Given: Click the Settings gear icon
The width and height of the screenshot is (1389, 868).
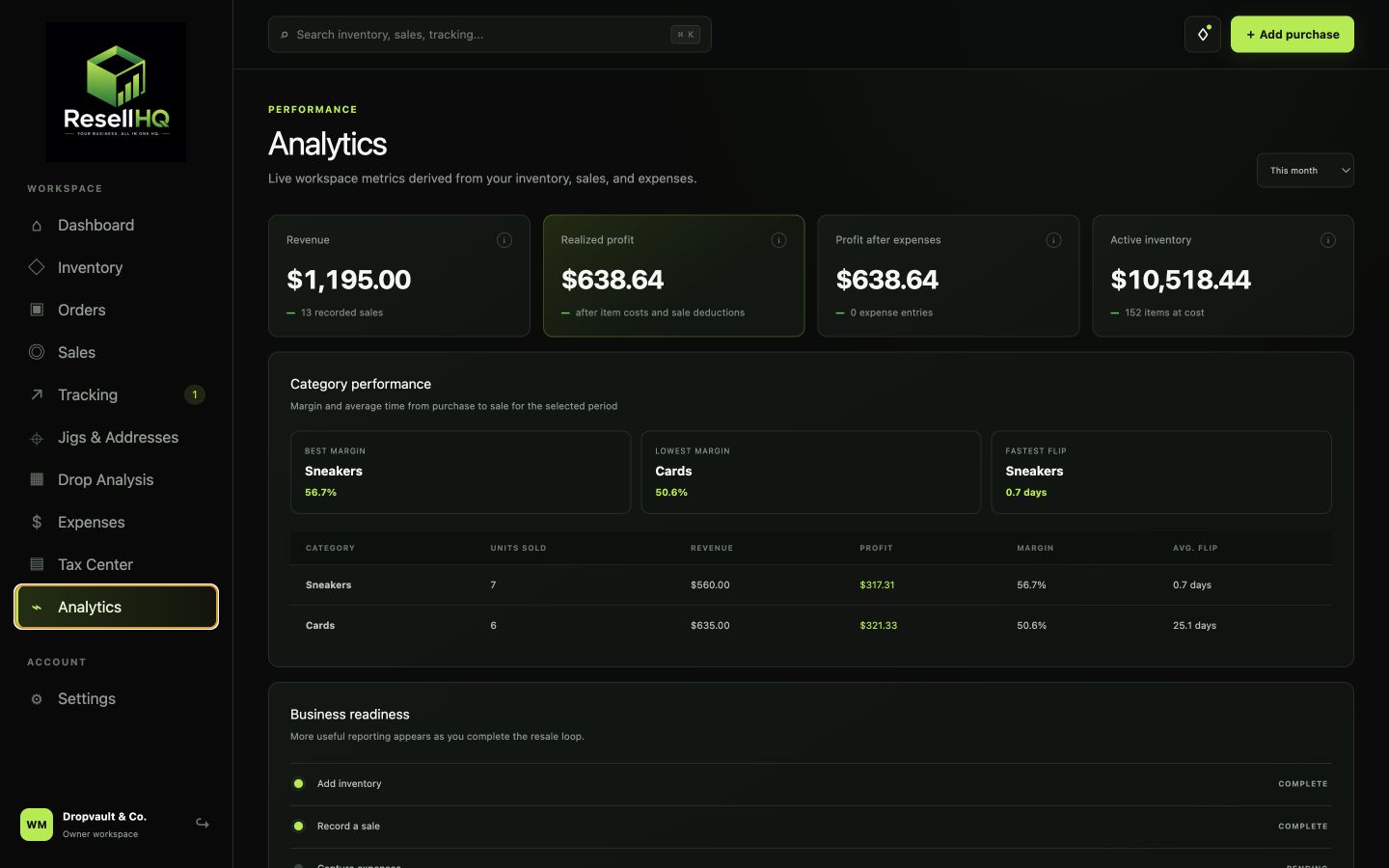Looking at the screenshot, I should pyautogui.click(x=37, y=699).
